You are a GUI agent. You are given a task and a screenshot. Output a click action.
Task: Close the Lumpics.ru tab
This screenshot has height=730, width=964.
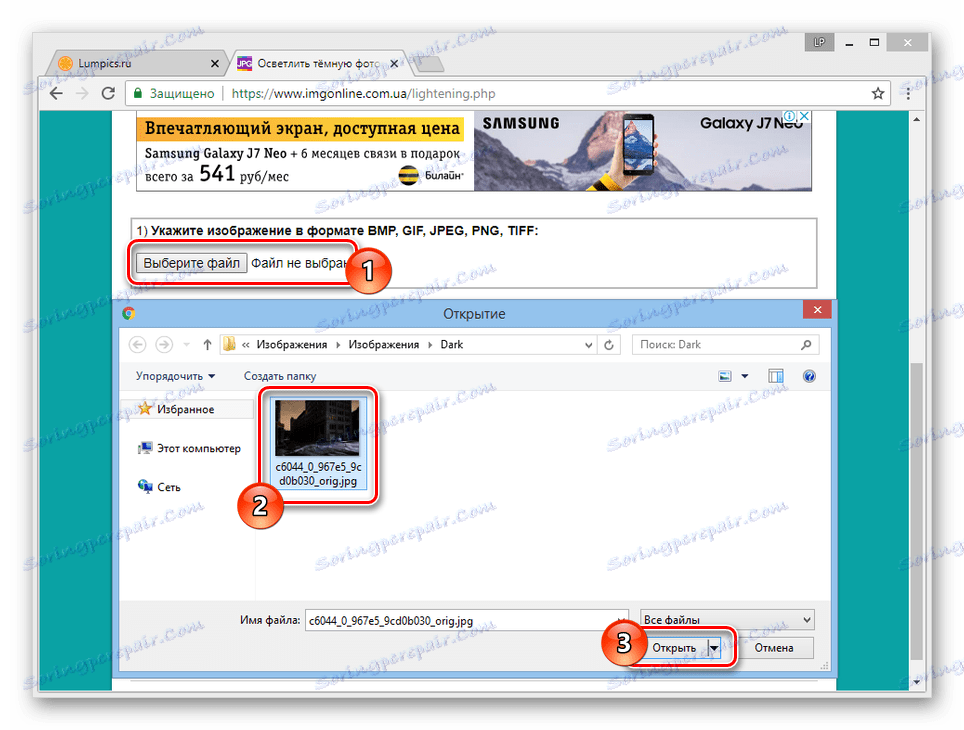[215, 63]
